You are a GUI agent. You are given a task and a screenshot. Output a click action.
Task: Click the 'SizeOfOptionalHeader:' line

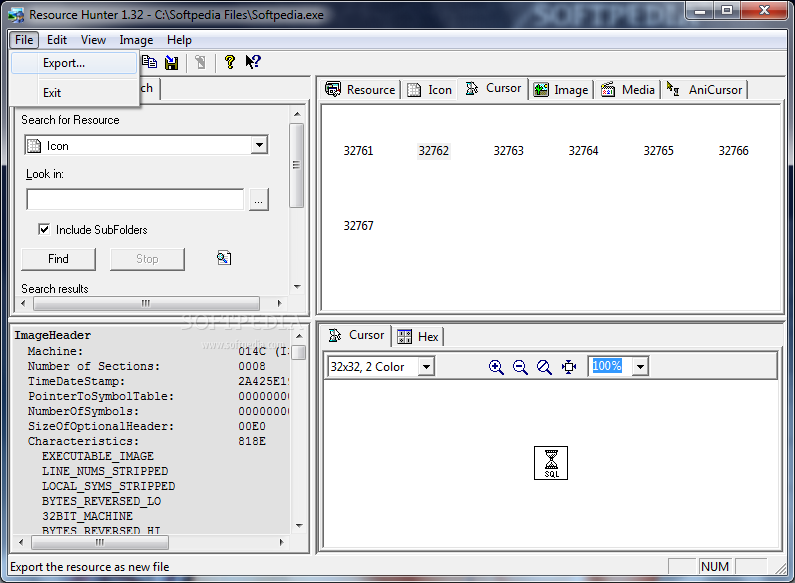pyautogui.click(x=100, y=426)
